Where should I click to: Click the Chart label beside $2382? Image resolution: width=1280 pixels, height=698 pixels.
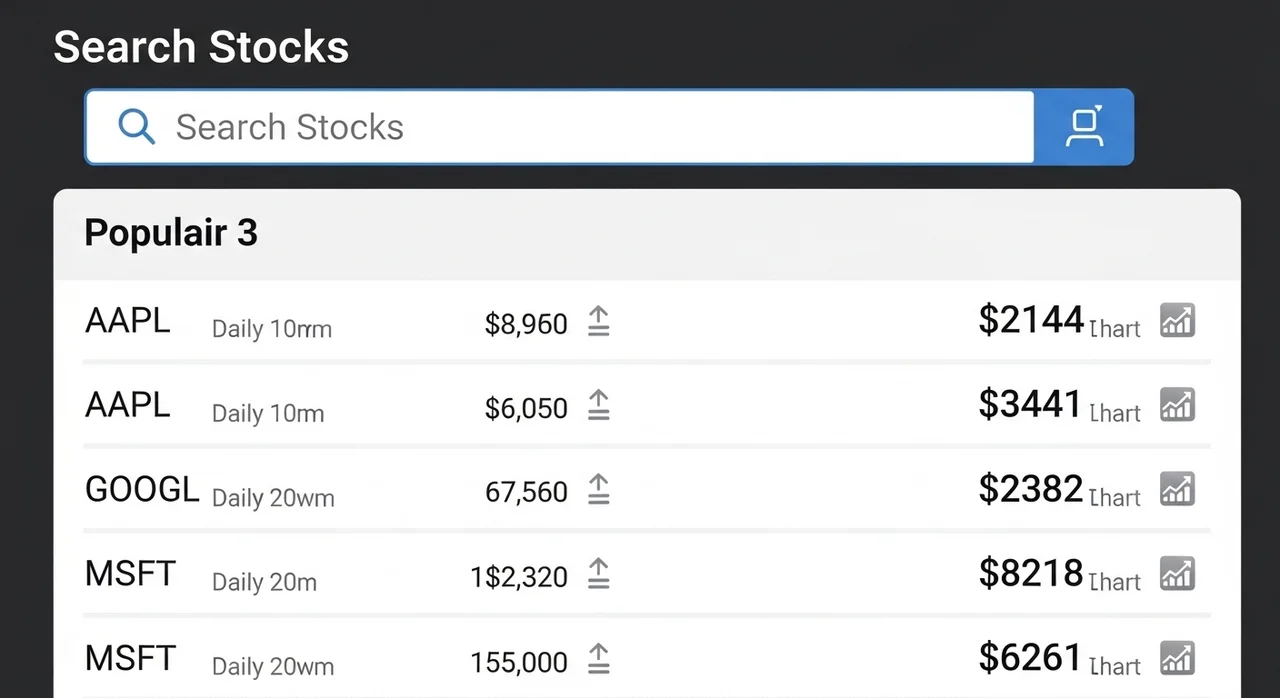click(x=1115, y=497)
